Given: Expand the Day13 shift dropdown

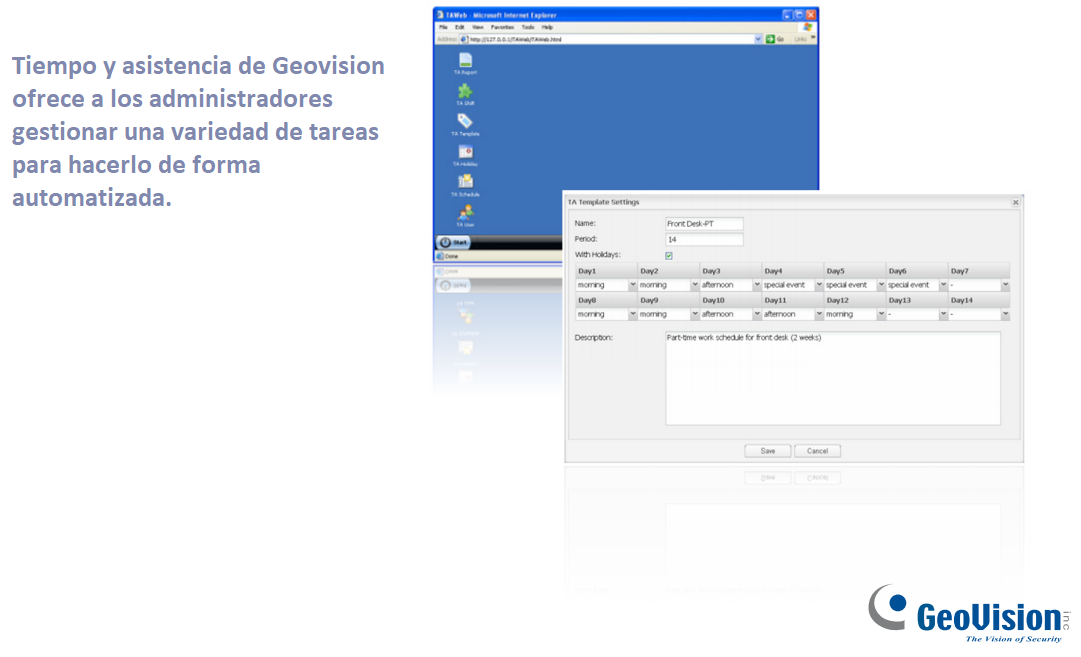Looking at the screenshot, I should (x=943, y=314).
